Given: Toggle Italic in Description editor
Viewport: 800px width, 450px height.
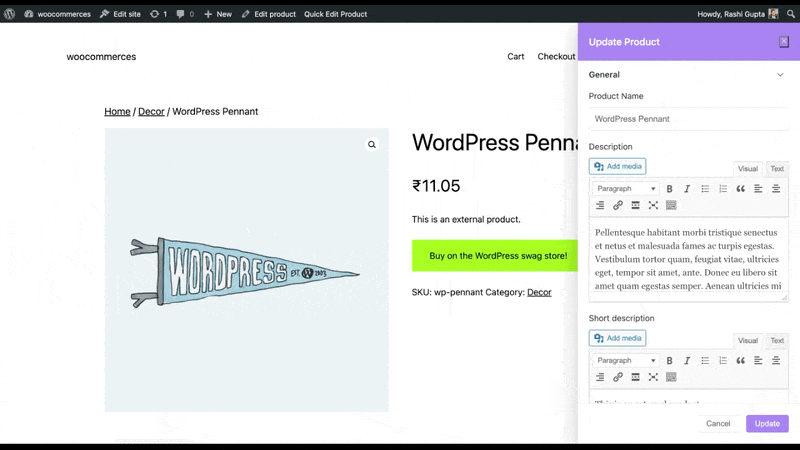Looking at the screenshot, I should [687, 189].
